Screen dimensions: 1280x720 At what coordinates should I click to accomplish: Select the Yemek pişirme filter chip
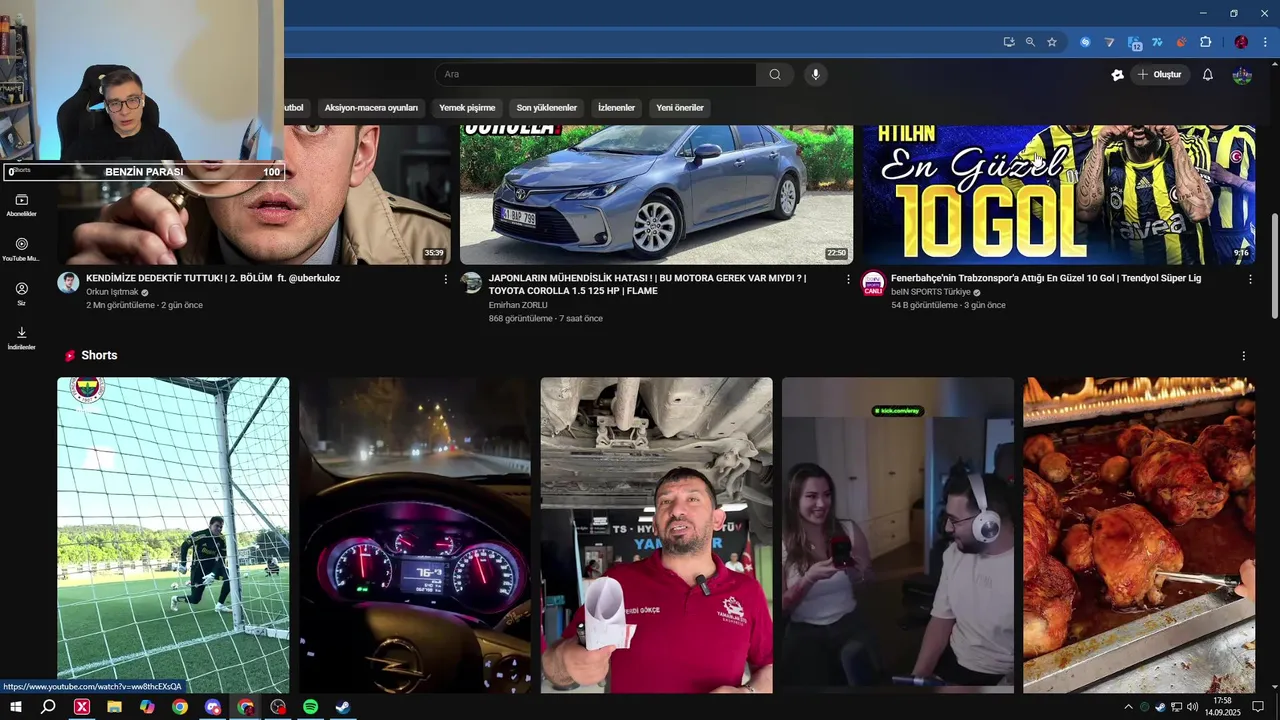pos(467,108)
